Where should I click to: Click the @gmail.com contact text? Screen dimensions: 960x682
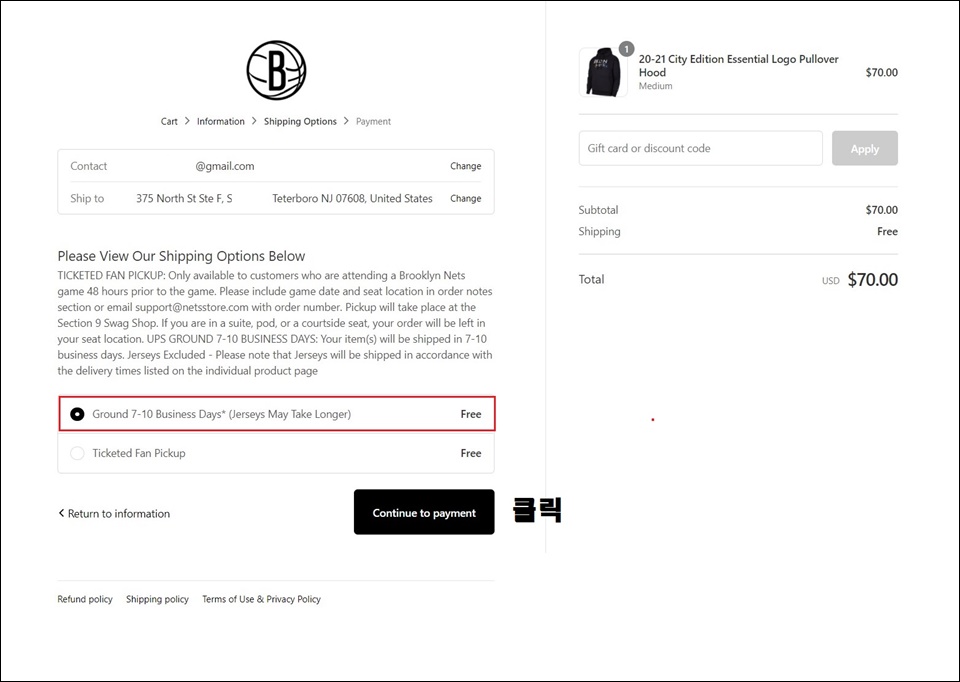(225, 166)
